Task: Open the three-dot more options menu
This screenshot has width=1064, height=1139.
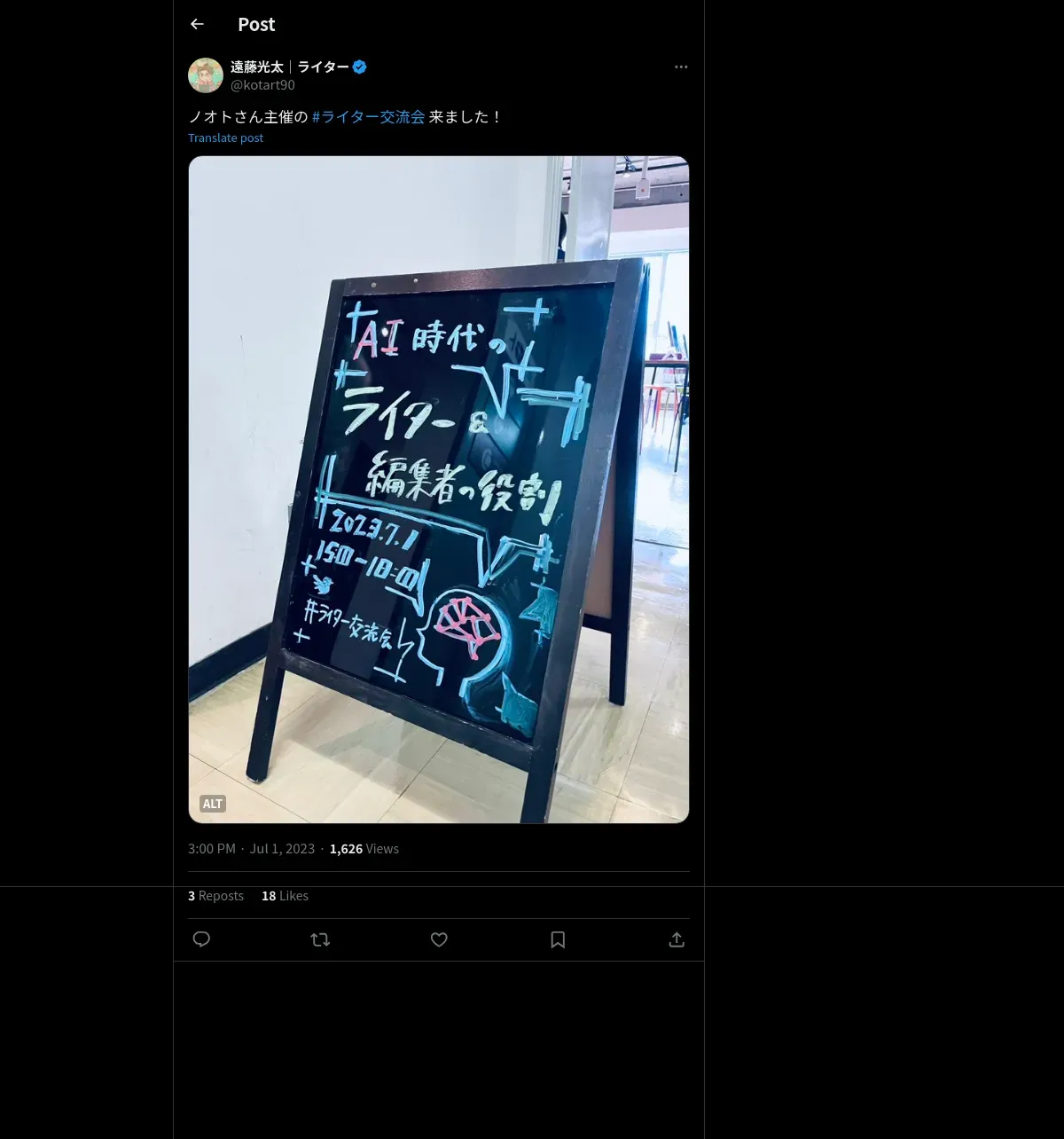Action: click(681, 67)
